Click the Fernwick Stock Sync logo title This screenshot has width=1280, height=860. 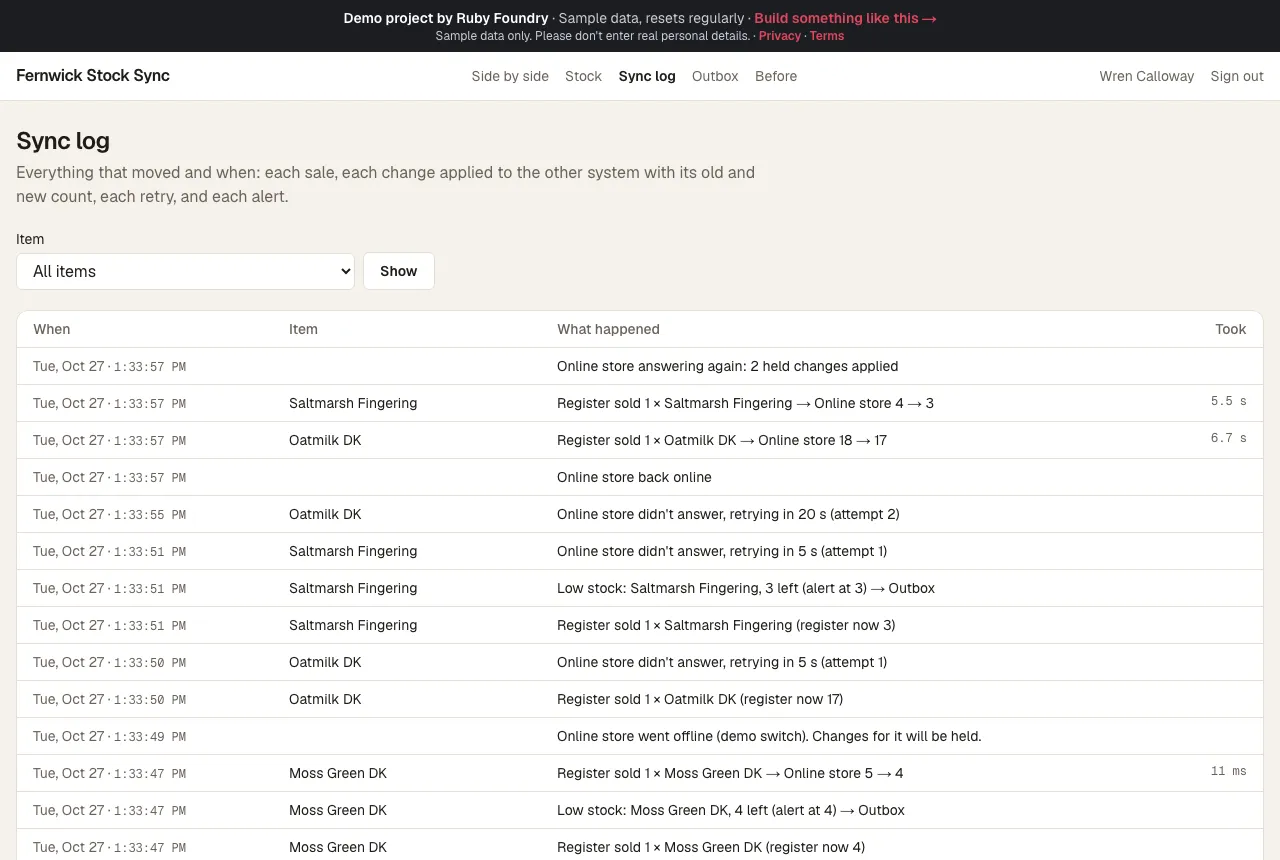pyautogui.click(x=93, y=76)
